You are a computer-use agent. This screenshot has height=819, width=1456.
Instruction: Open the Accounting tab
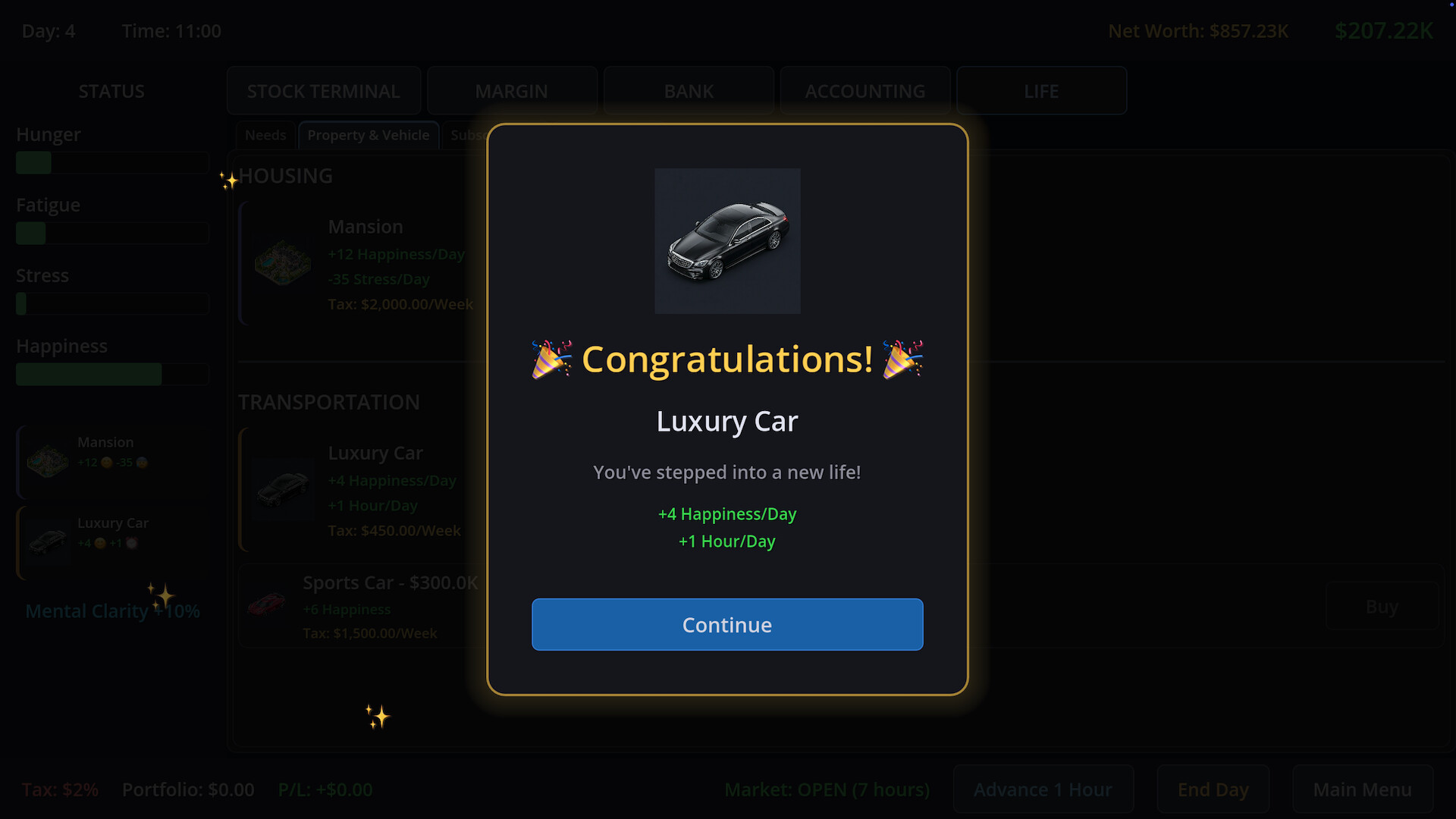[865, 91]
